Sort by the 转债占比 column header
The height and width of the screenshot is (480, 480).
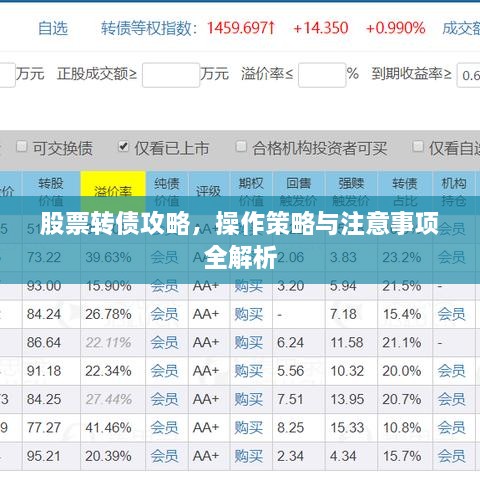(405, 192)
